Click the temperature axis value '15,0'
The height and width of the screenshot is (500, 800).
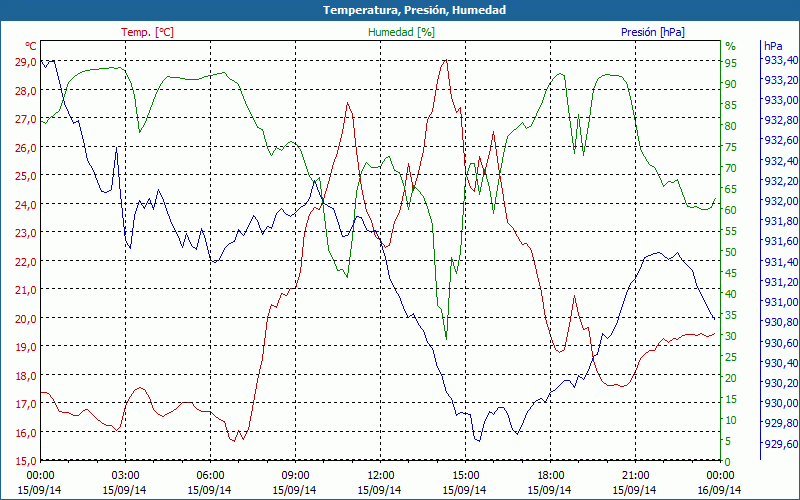coord(27,461)
